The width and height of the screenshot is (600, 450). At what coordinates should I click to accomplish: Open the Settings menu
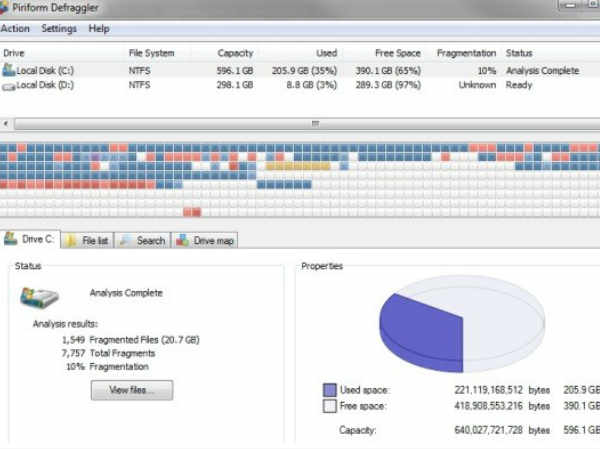click(59, 29)
